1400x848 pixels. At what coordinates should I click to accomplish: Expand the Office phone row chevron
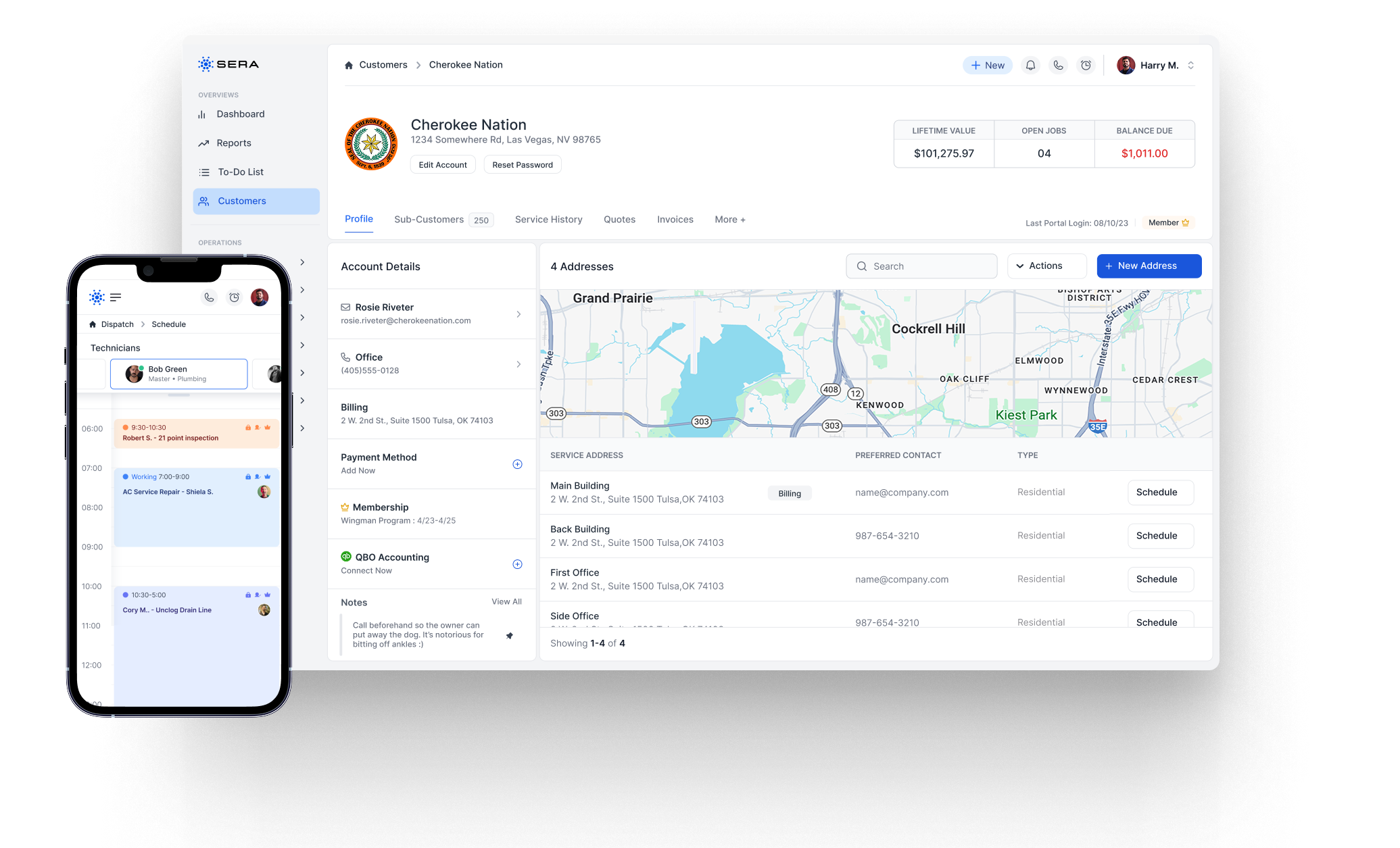518,364
